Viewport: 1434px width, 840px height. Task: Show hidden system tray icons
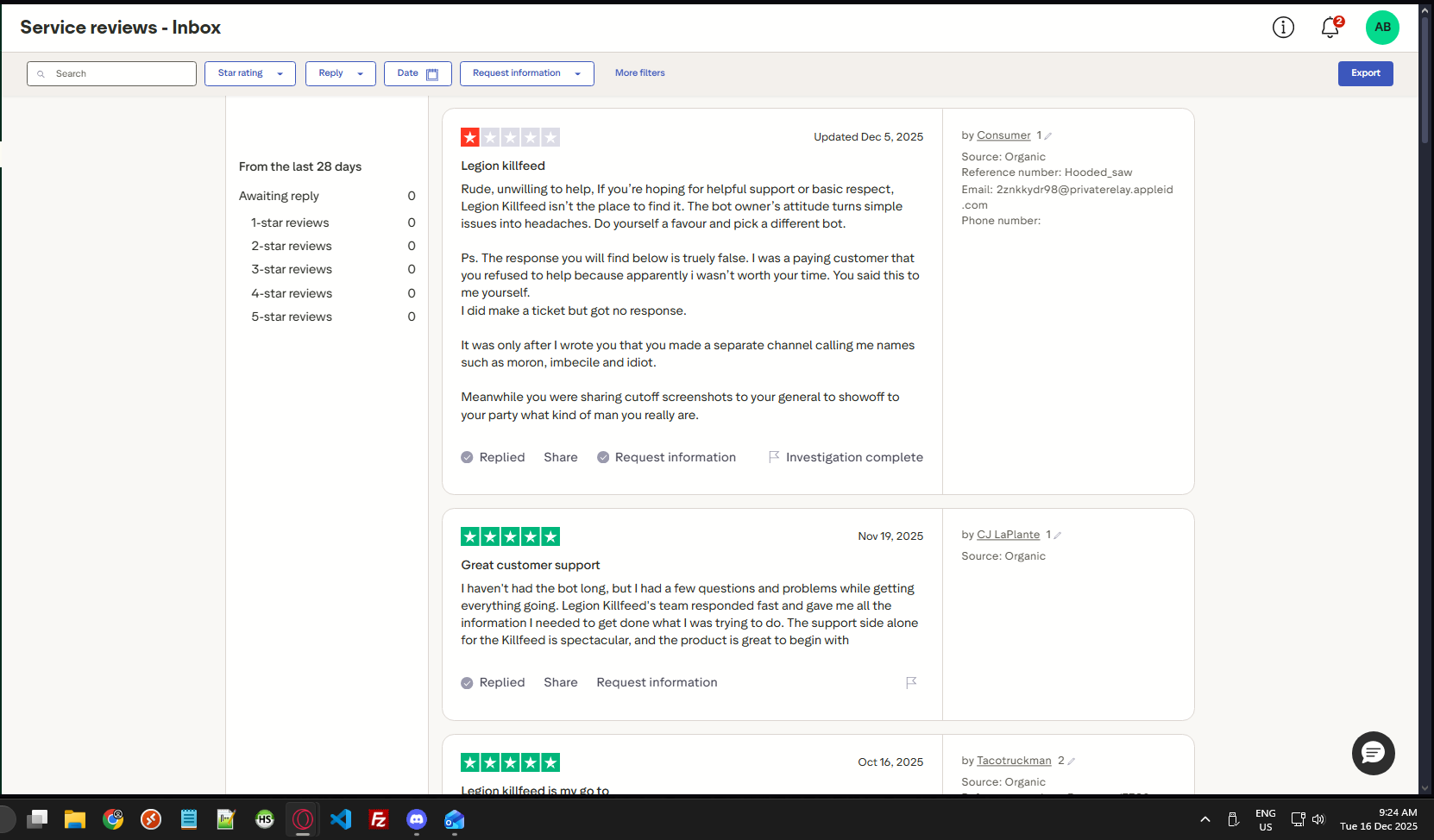[x=1205, y=819]
